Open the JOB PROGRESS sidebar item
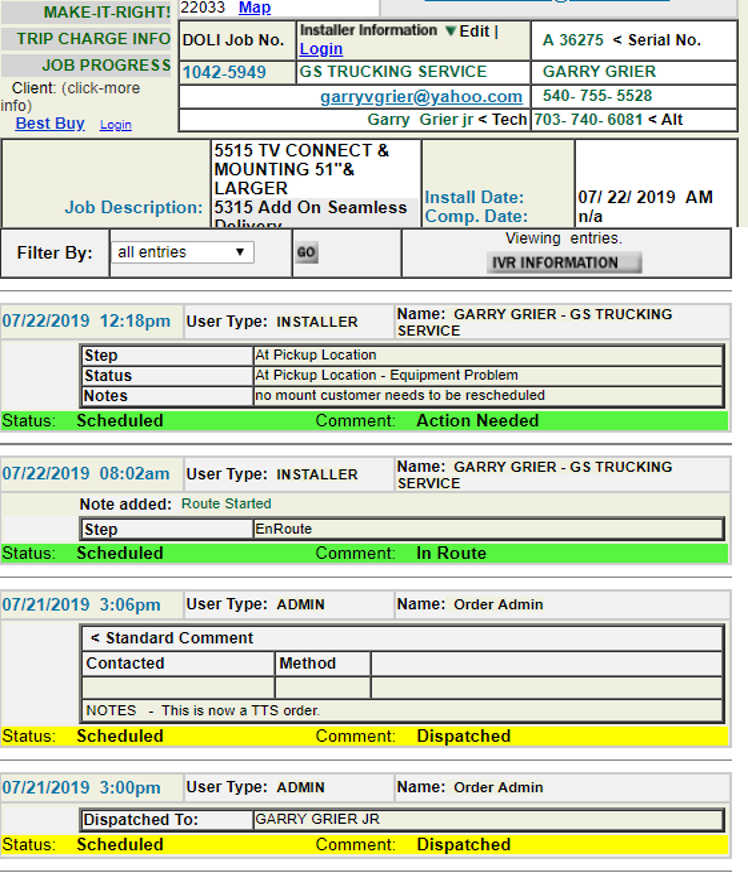Image resolution: width=748 pixels, height=873 pixels. click(x=106, y=65)
